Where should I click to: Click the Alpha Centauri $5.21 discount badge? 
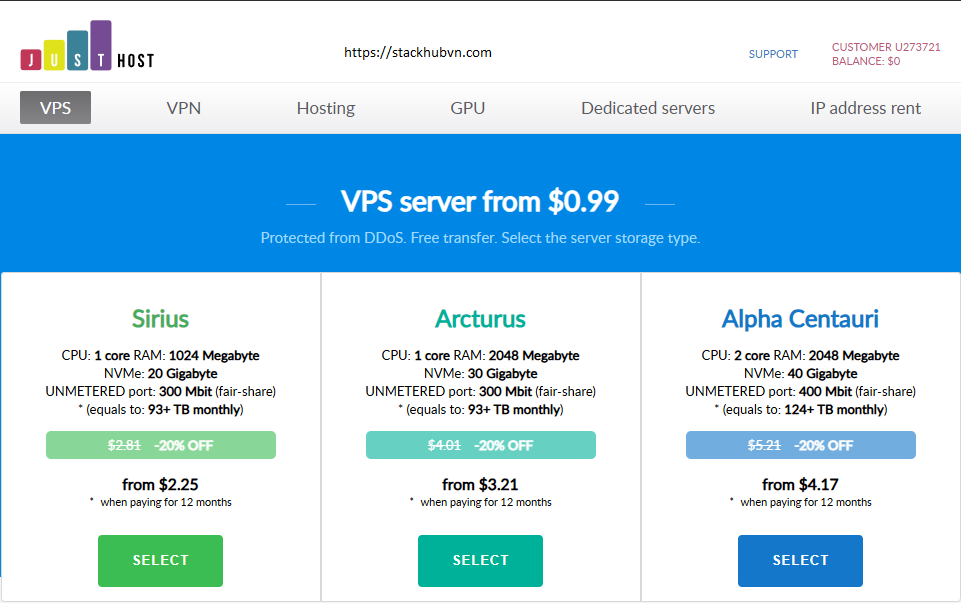[800, 445]
